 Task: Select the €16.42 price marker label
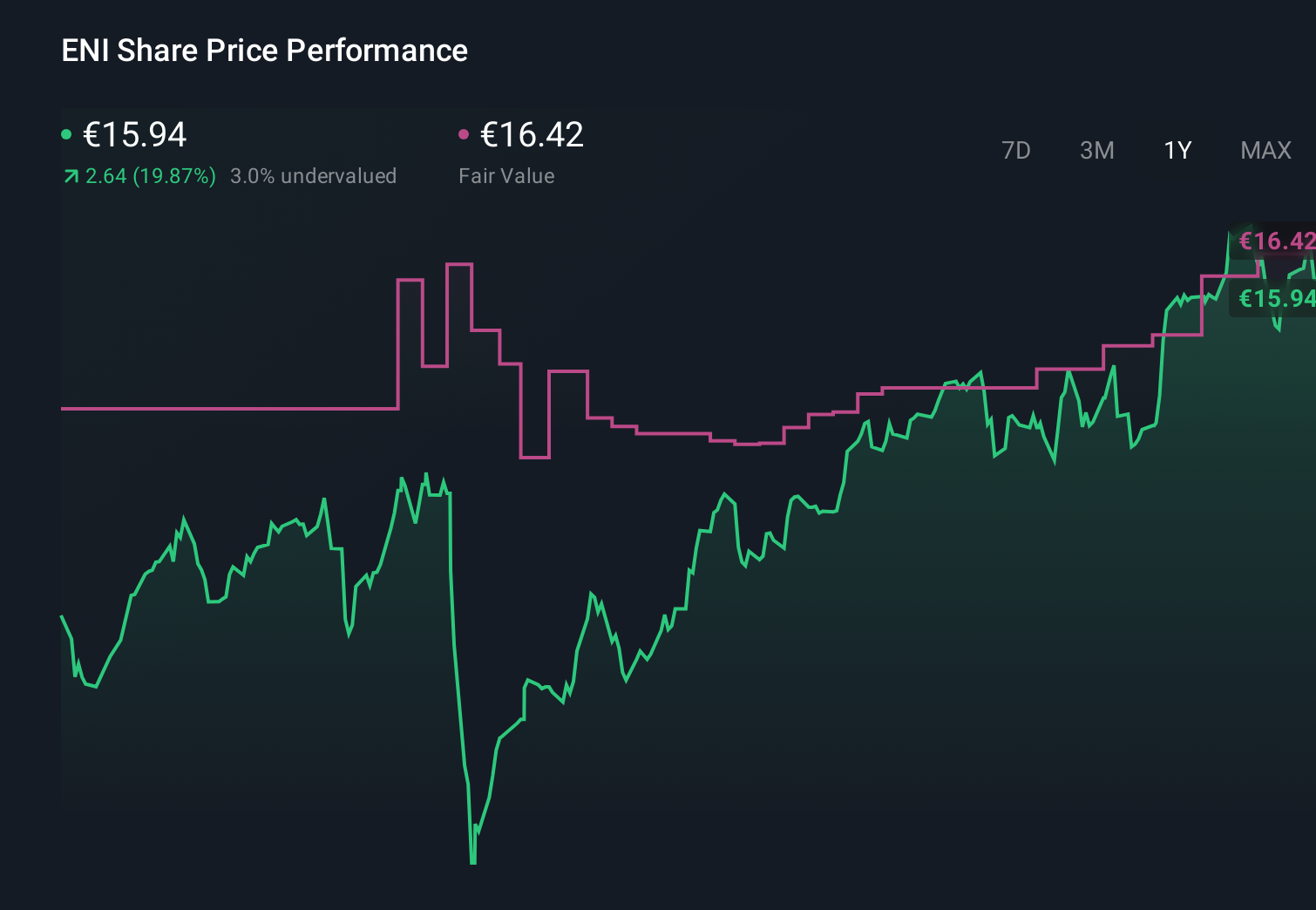coord(1275,241)
